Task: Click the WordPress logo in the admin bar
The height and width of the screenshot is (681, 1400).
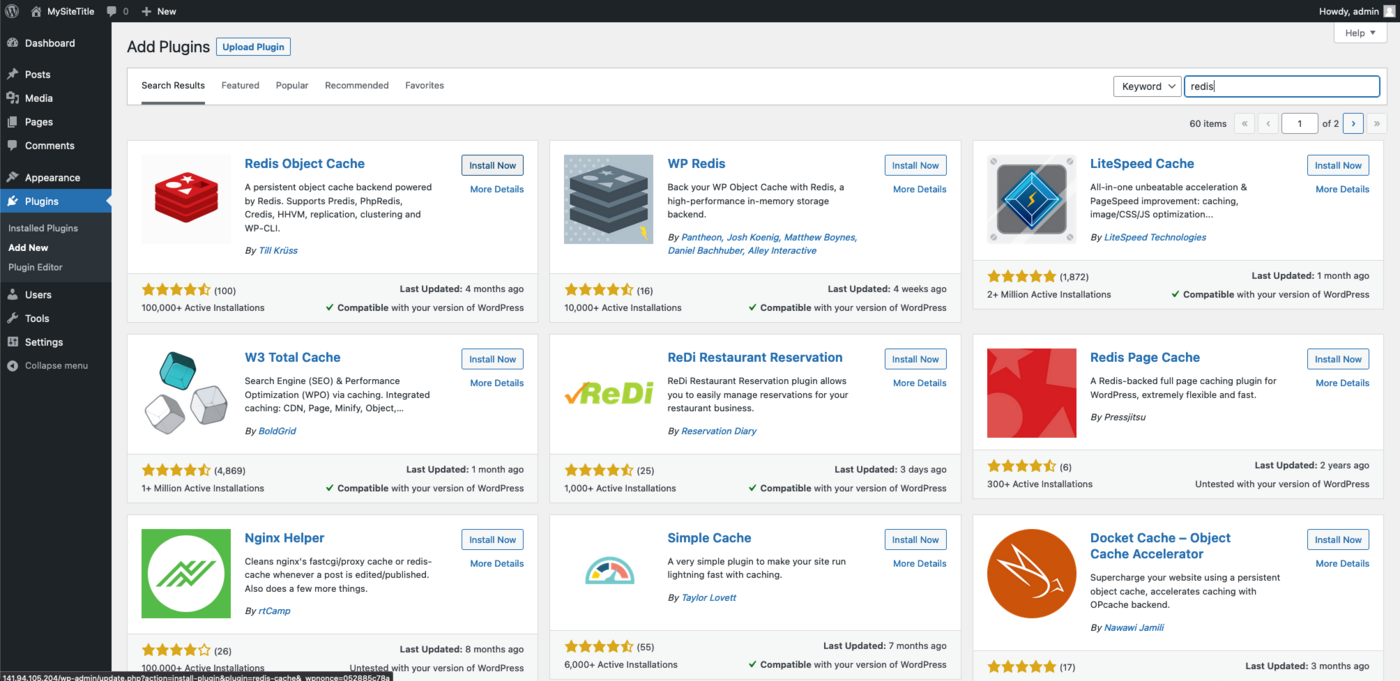Action: 10,11
